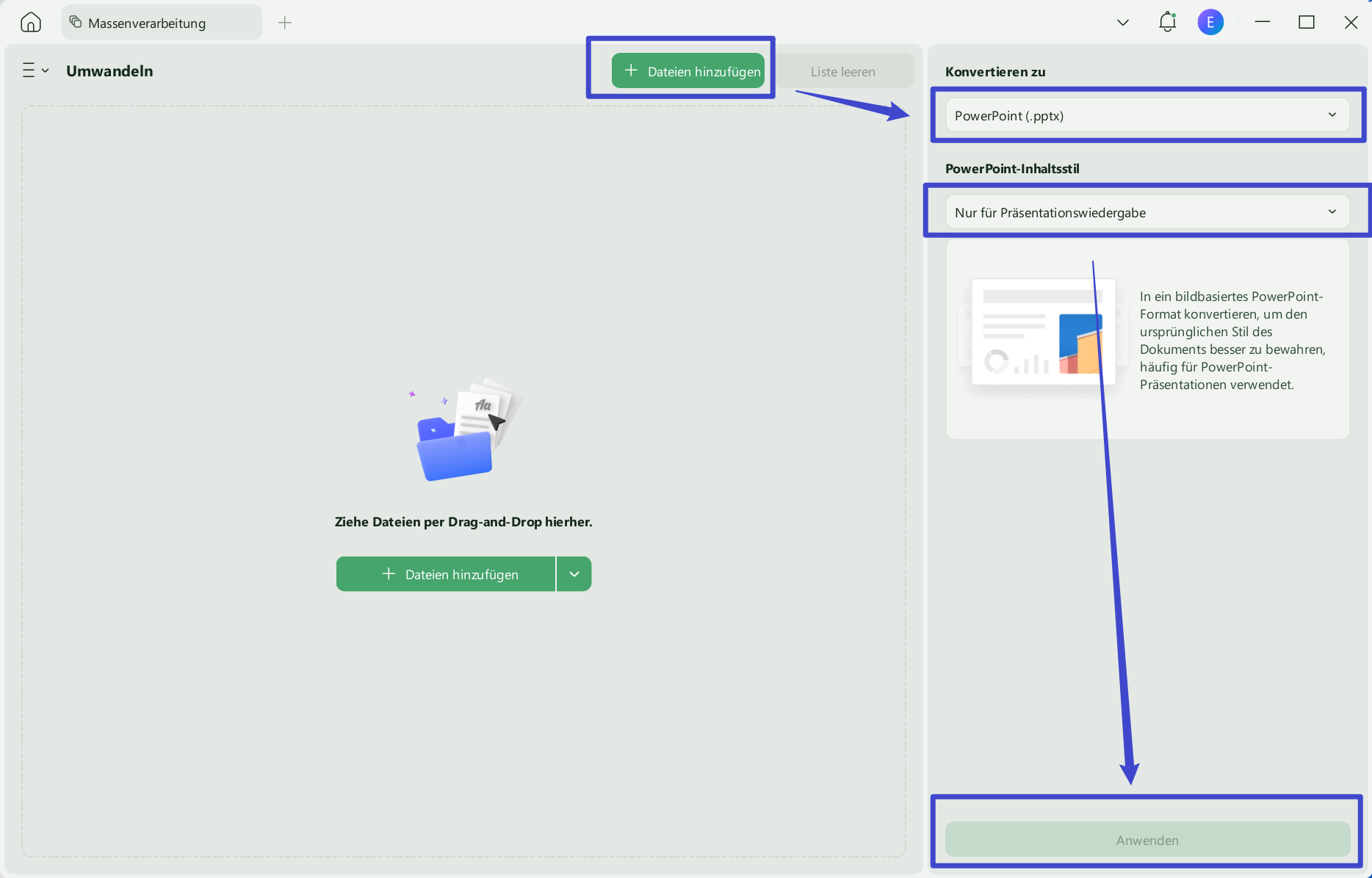Go to the Home icon
Image resolution: width=1372 pixels, height=878 pixels.
31,23
